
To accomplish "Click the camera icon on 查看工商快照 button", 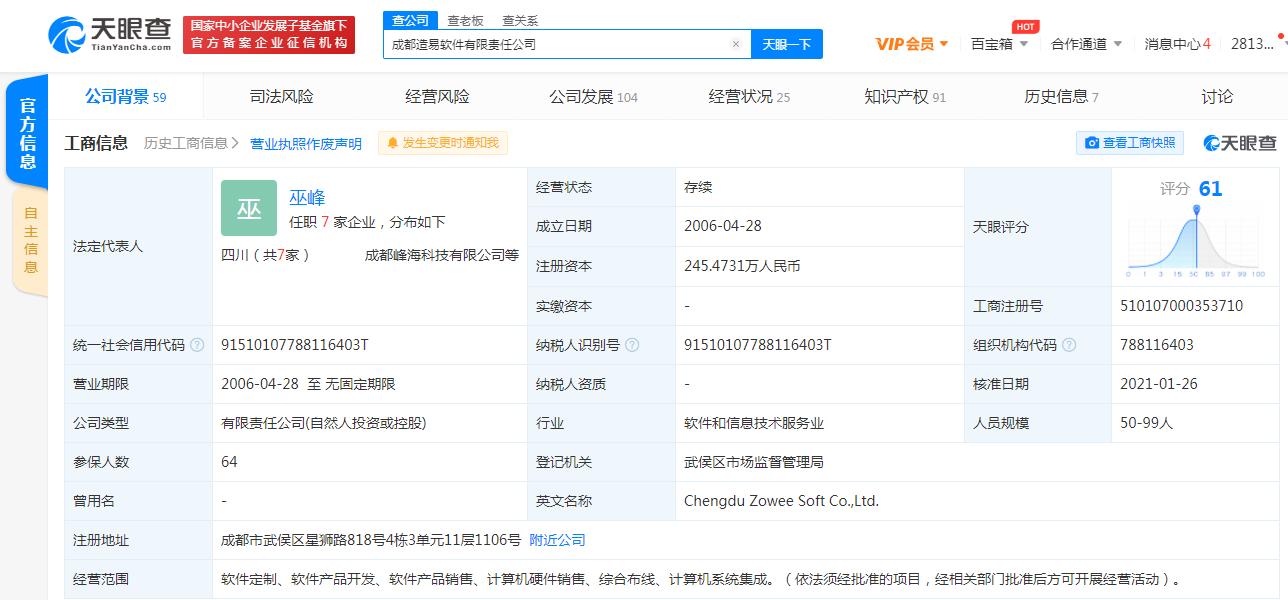I will click(x=1093, y=142).
